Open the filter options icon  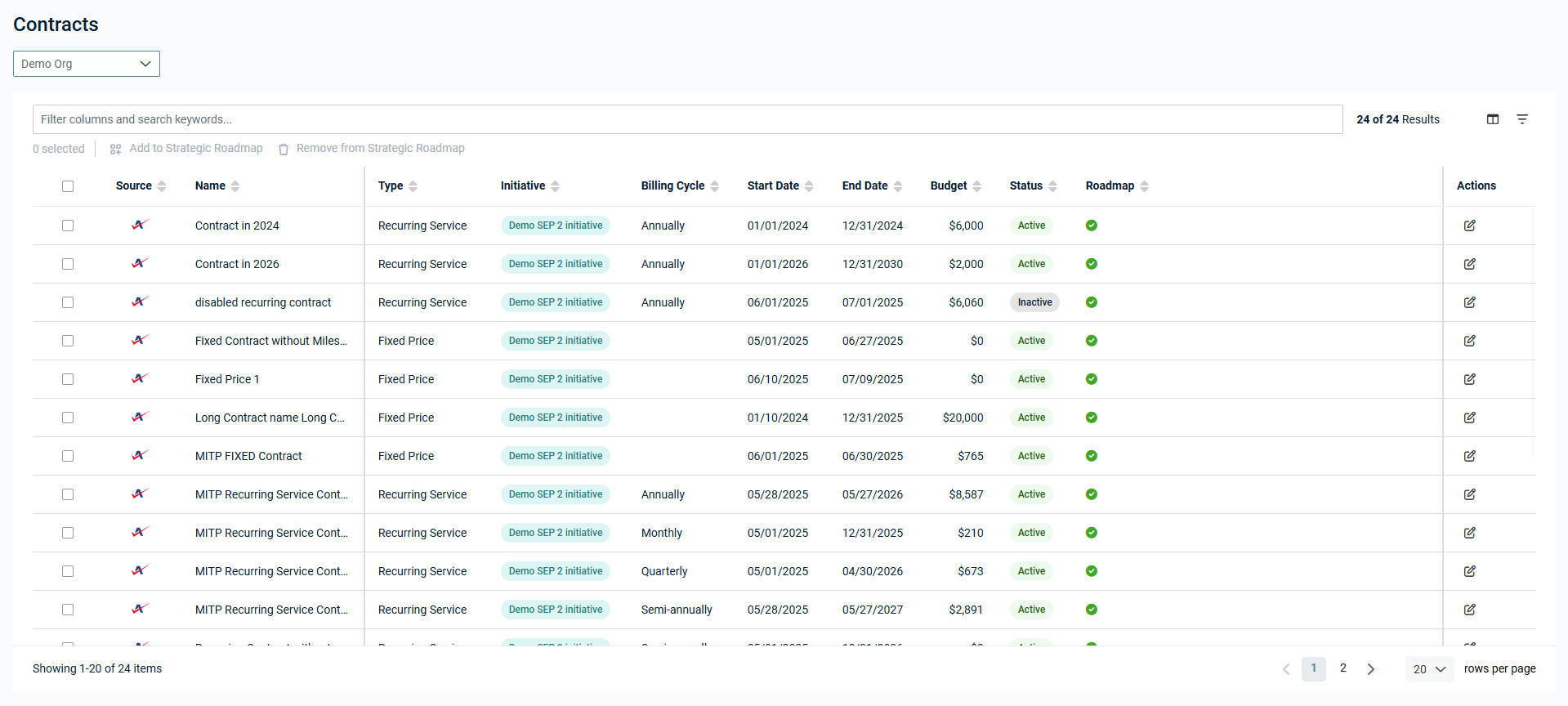1521,119
